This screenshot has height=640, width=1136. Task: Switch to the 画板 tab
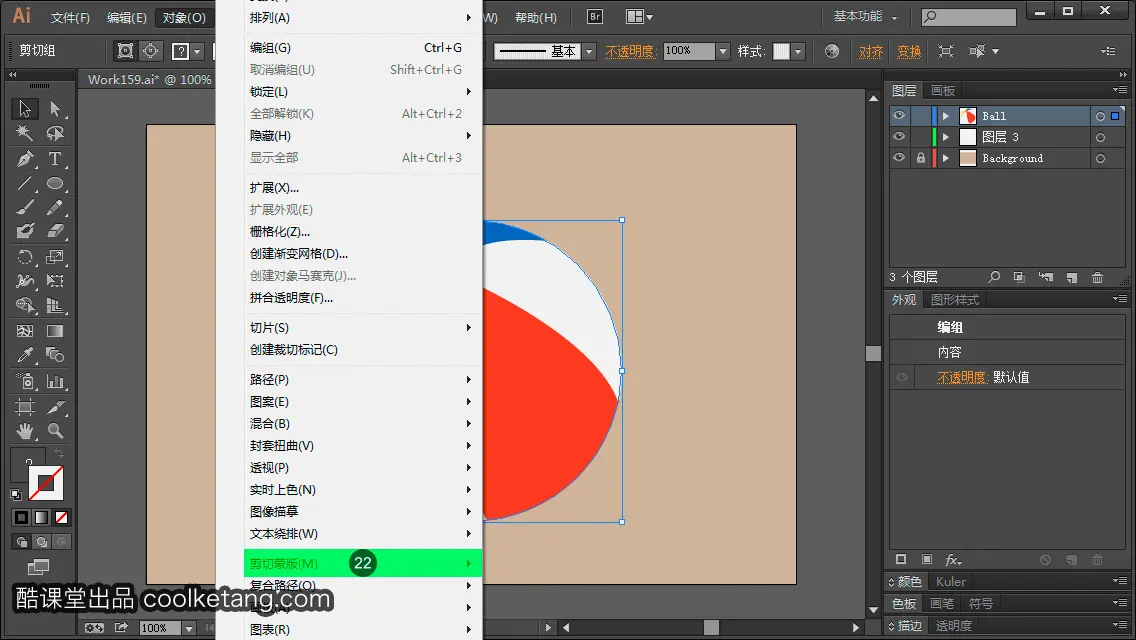[943, 91]
